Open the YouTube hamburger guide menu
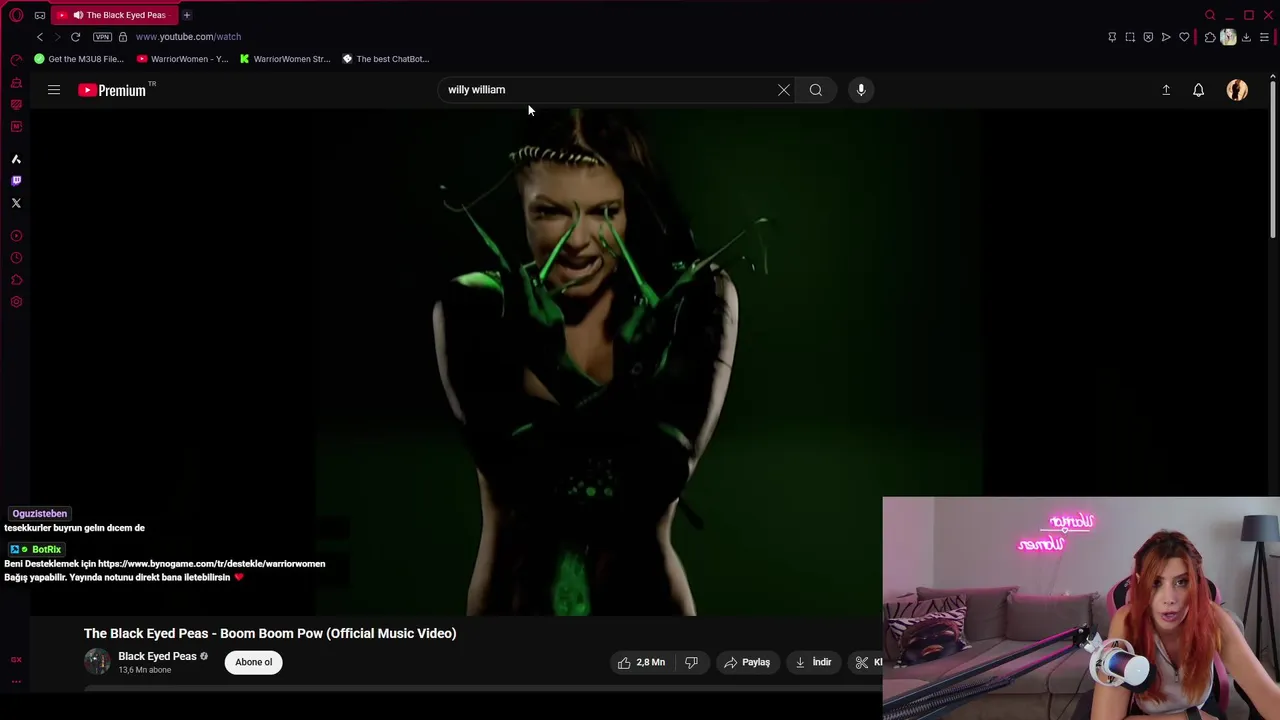The image size is (1280, 720). (54, 90)
